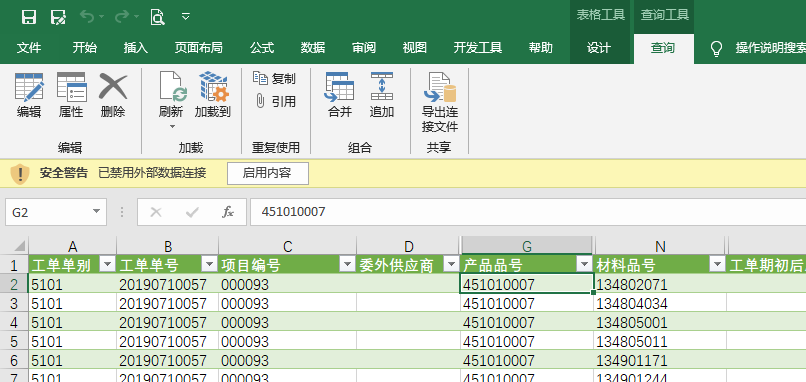Screen dimensions: 806x382
Task: Click cell containing 134804034
Action: (660, 303)
